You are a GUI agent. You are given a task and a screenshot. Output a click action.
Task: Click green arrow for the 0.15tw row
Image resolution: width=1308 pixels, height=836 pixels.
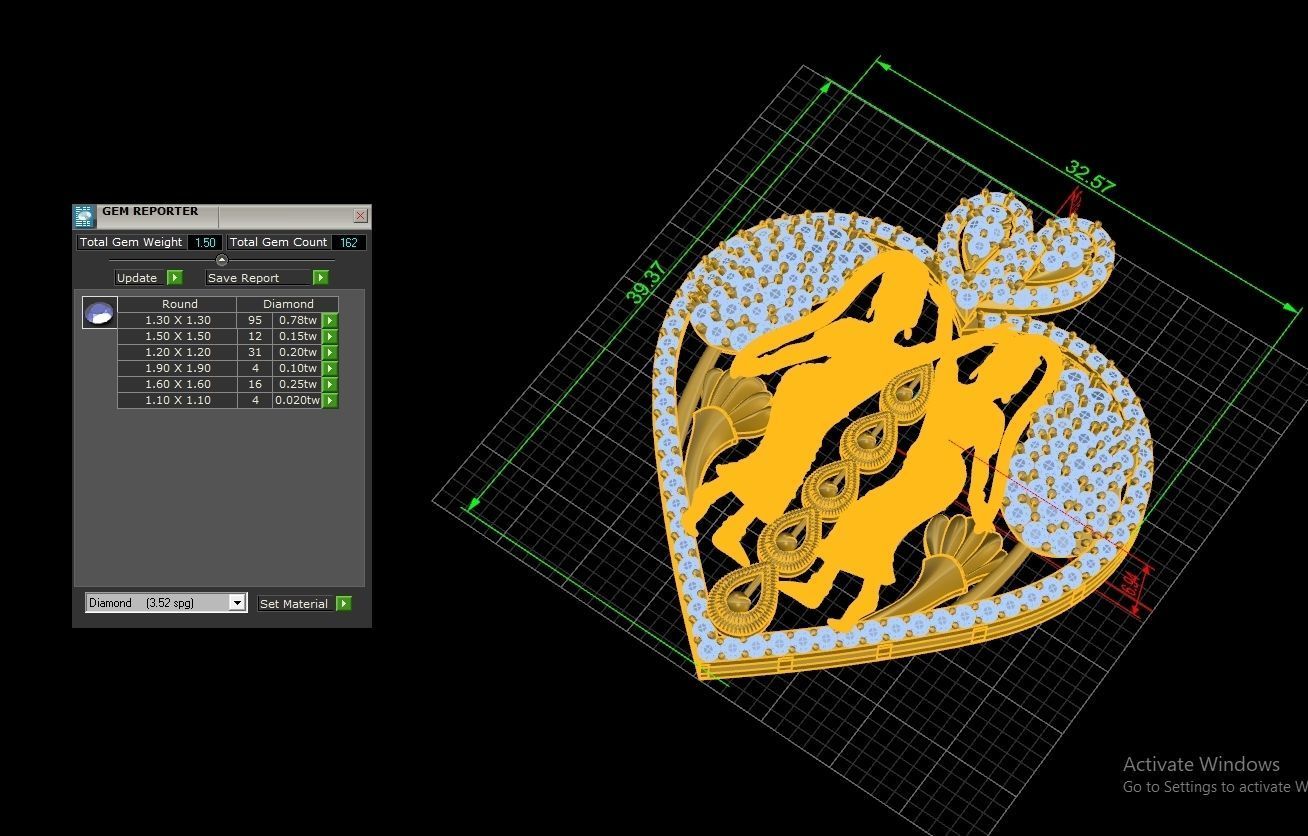pos(330,337)
